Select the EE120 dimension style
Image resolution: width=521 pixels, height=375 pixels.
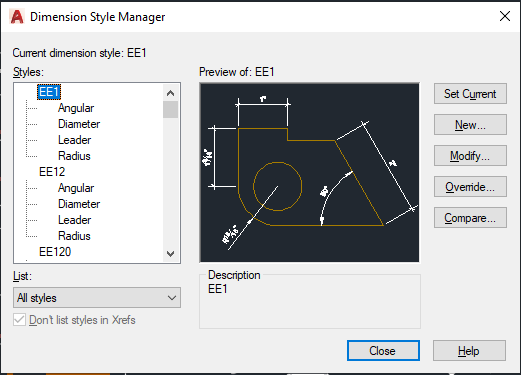coord(55,252)
